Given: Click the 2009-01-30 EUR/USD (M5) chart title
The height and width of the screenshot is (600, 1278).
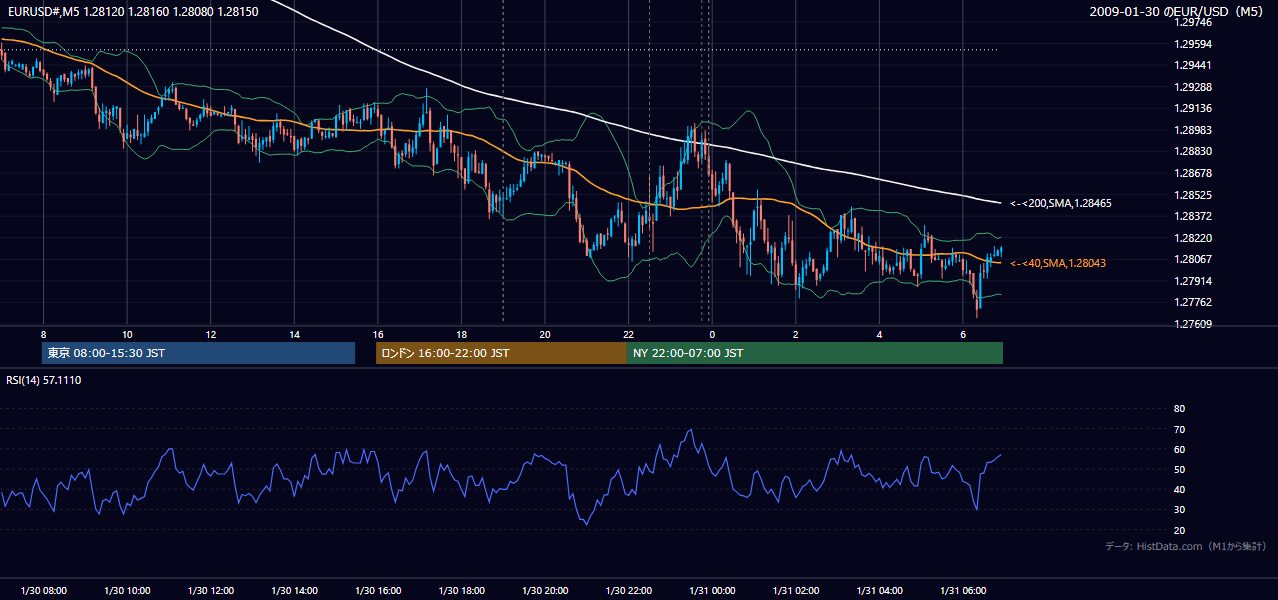Looking at the screenshot, I should click(1176, 12).
